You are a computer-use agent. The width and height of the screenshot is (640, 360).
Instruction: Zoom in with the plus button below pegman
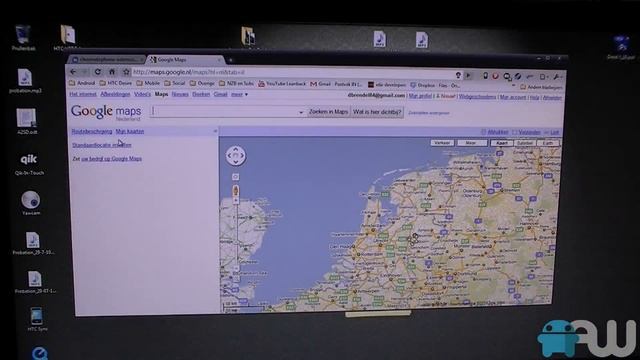coord(236,200)
